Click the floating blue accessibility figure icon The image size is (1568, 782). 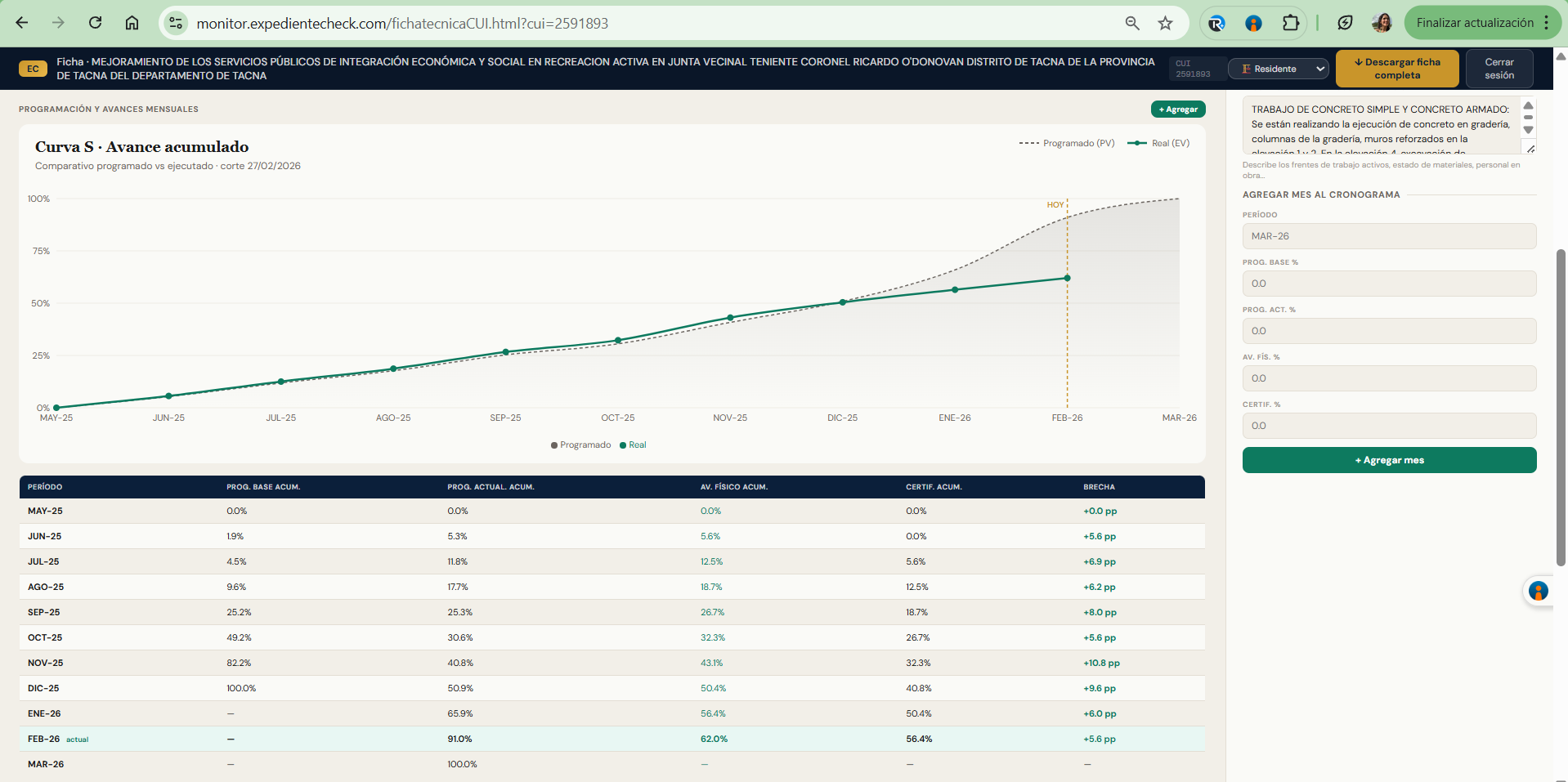(x=1538, y=591)
